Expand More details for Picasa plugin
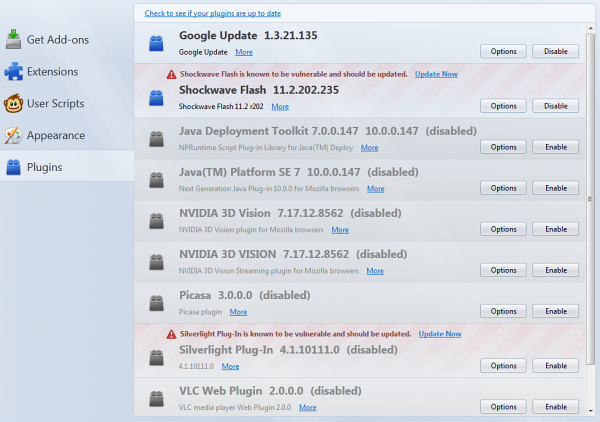600x422 pixels. coord(239,311)
